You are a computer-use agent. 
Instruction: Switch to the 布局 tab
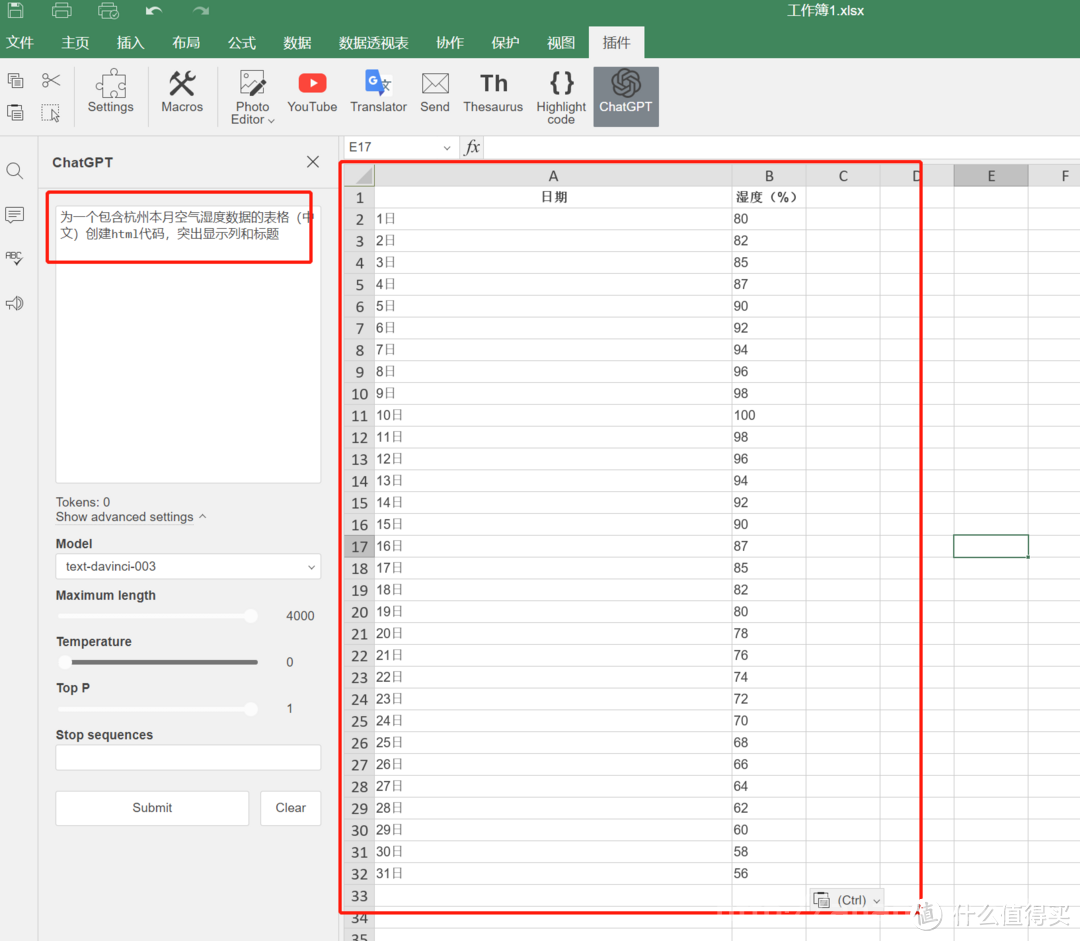(x=186, y=43)
